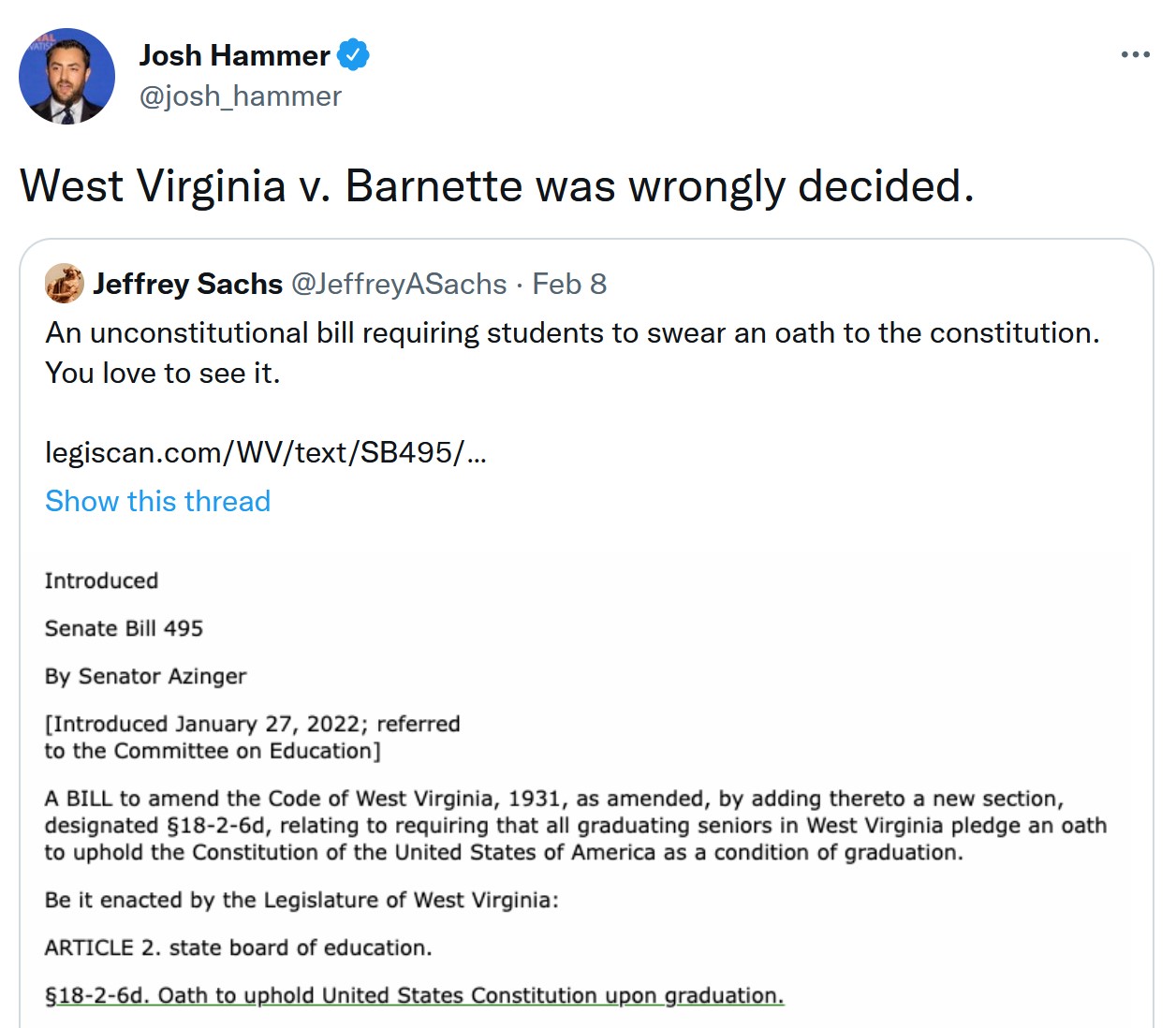Open the Feb 8 timestamp
This screenshot has width=1176, height=1028.
[569, 284]
